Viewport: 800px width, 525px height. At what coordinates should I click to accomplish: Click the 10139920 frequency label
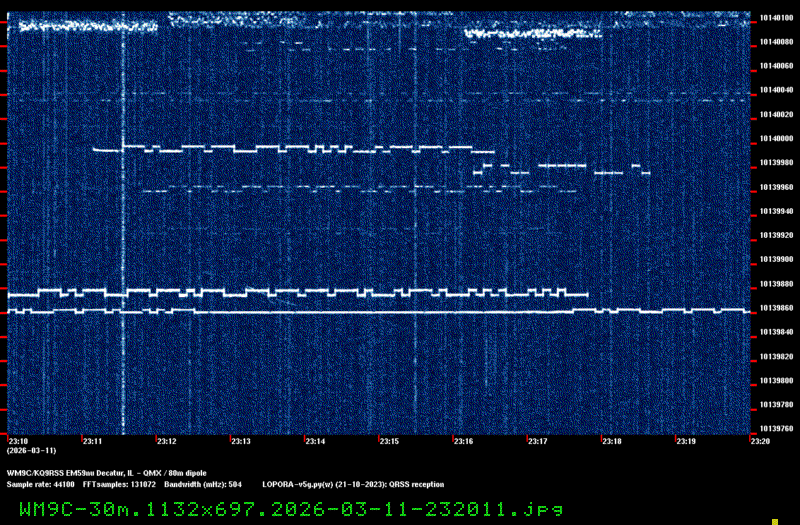[x=776, y=235]
